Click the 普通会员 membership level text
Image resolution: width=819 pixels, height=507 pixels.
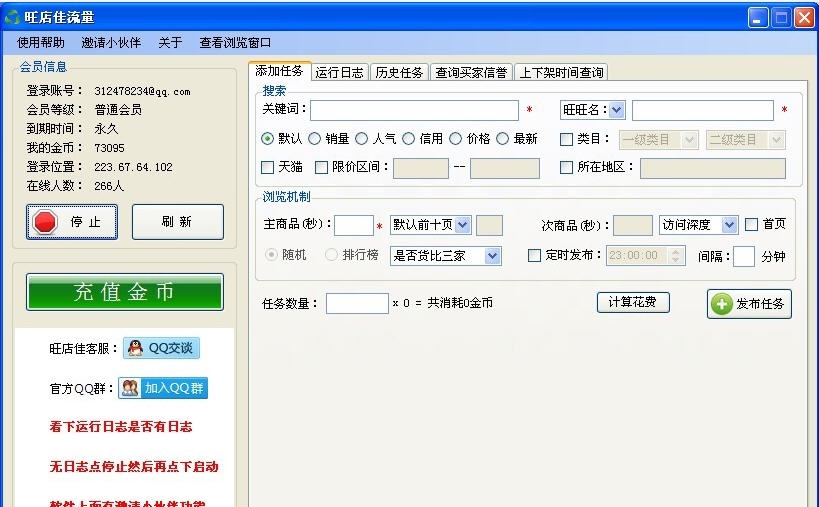[x=118, y=110]
